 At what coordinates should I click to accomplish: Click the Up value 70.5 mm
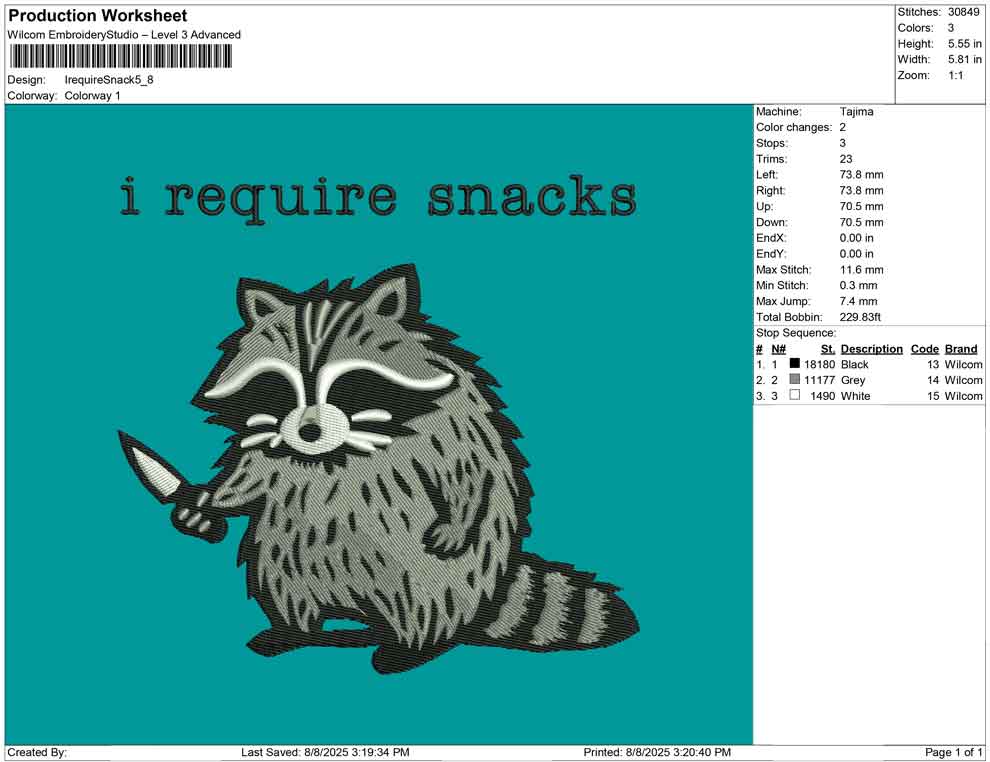coord(861,206)
